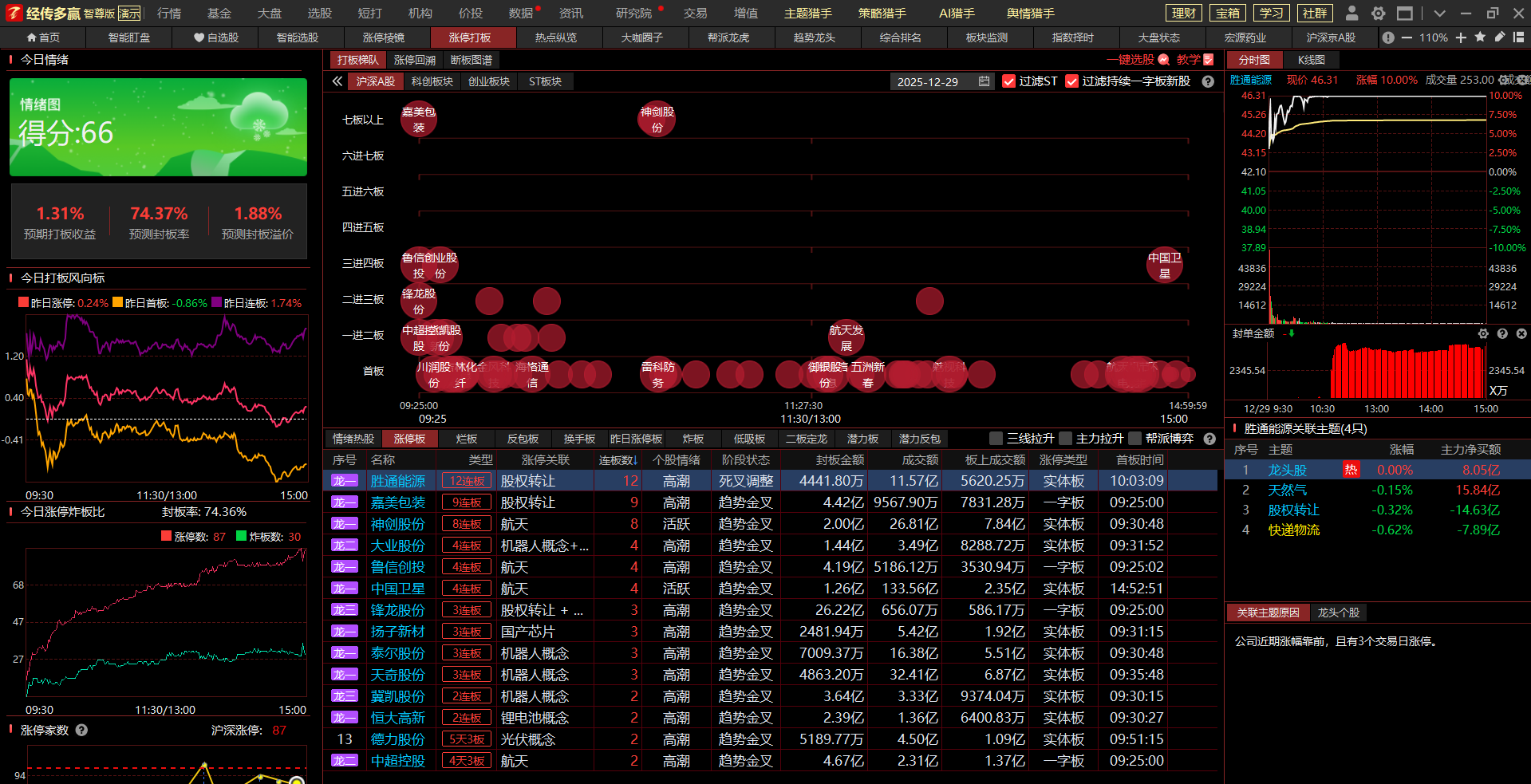Enable the 主力拉升 checkbox
The height and width of the screenshot is (784, 1531).
coord(1065,439)
